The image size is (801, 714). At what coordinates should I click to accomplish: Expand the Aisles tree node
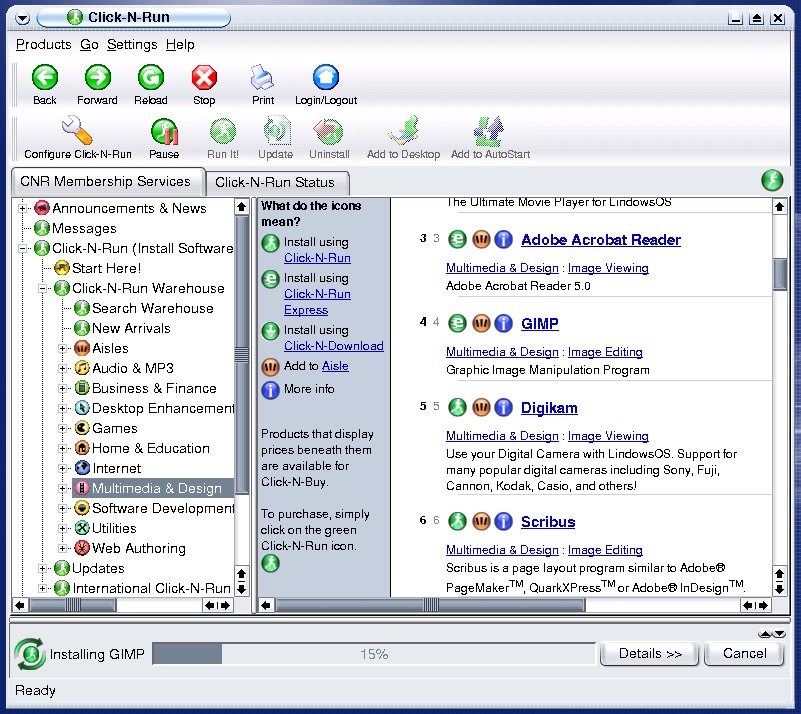pyautogui.click(x=62, y=348)
